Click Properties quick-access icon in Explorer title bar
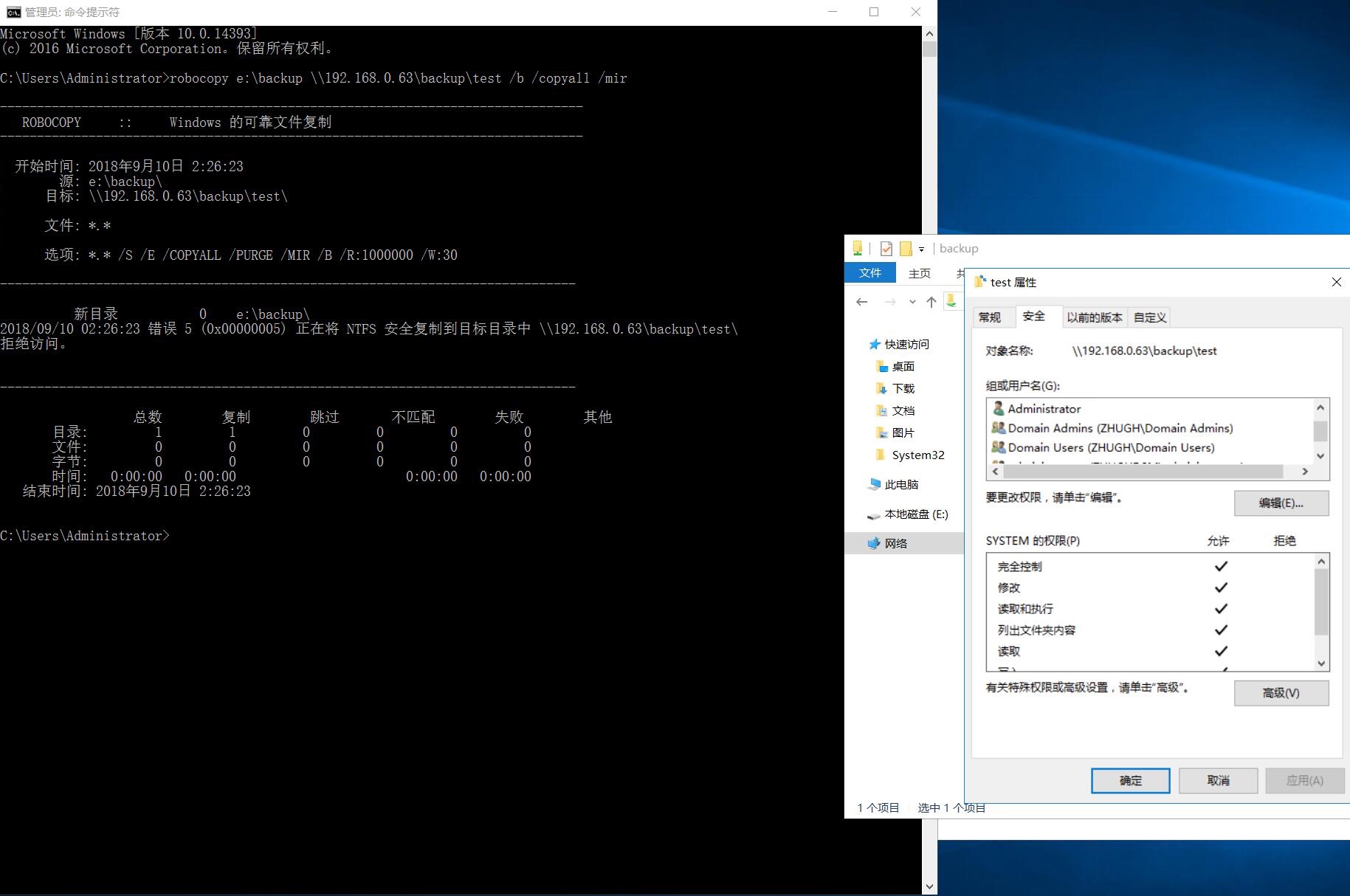Screen dimensions: 1350x896 pyautogui.click(x=886, y=249)
